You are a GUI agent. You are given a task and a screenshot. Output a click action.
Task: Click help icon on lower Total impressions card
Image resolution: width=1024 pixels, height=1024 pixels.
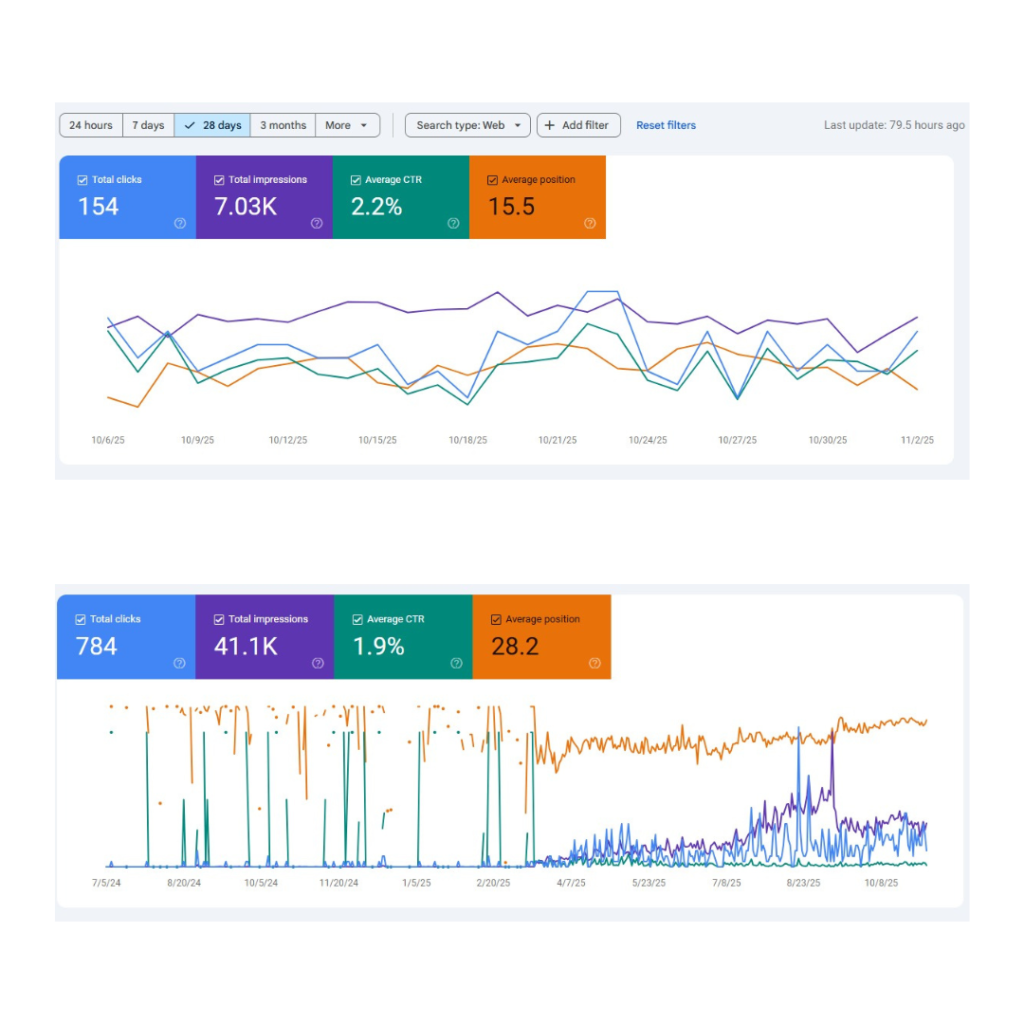click(318, 663)
